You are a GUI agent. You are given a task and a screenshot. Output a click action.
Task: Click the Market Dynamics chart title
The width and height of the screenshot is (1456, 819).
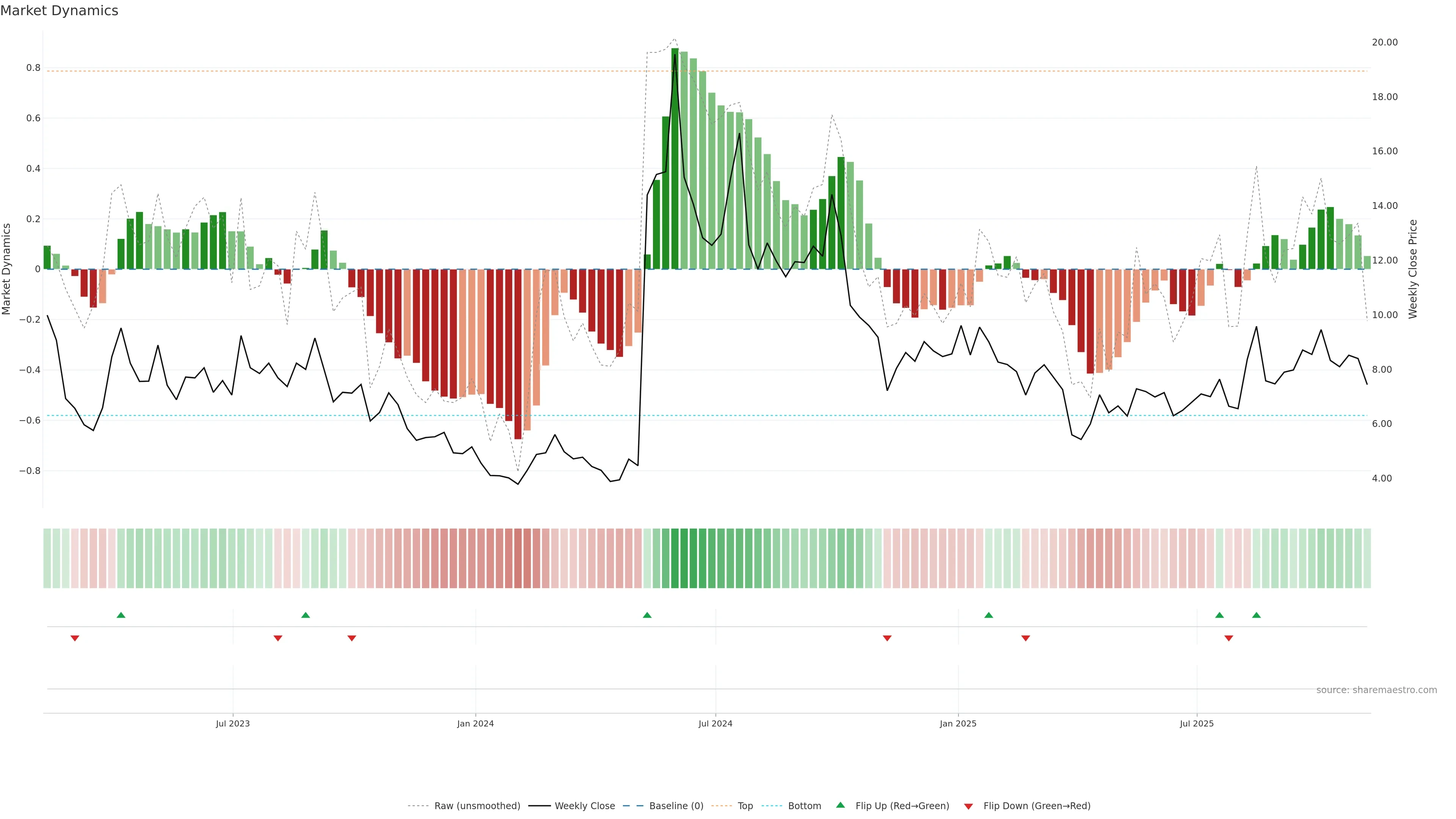60,11
